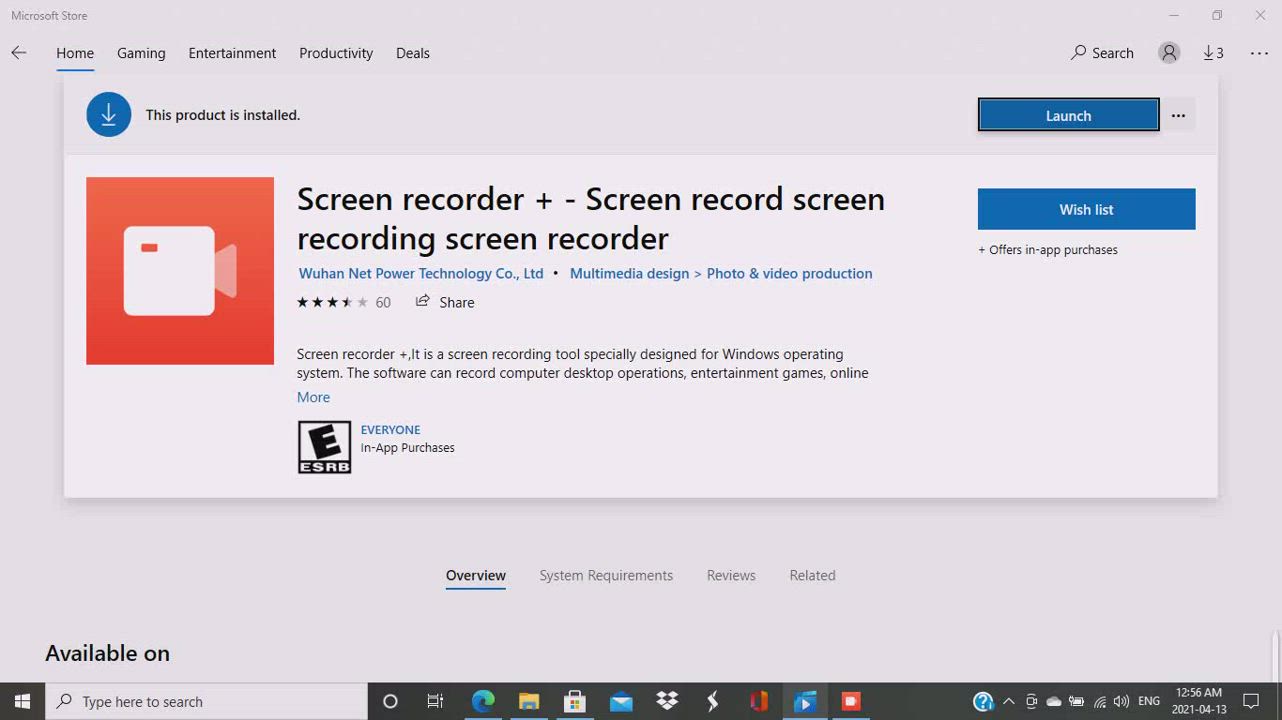Show hidden tray icons chevron
This screenshot has height=720, width=1282.
point(1008,701)
